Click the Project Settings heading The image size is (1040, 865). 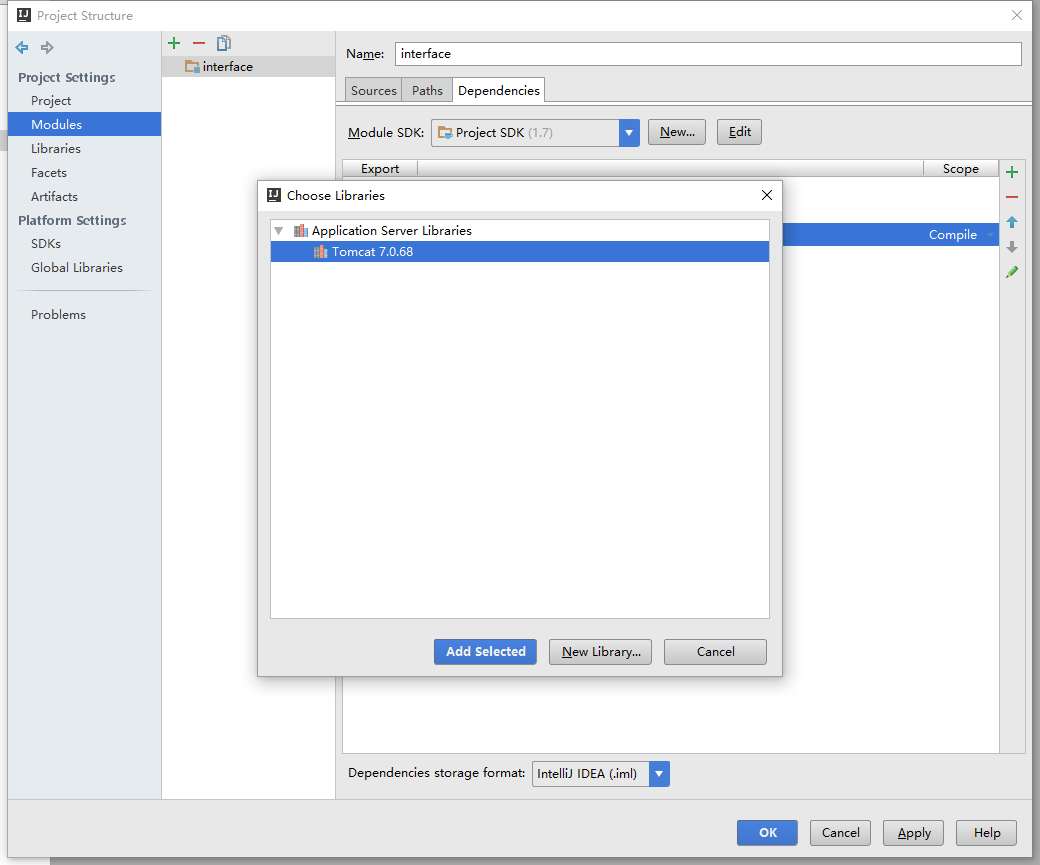tap(66, 78)
